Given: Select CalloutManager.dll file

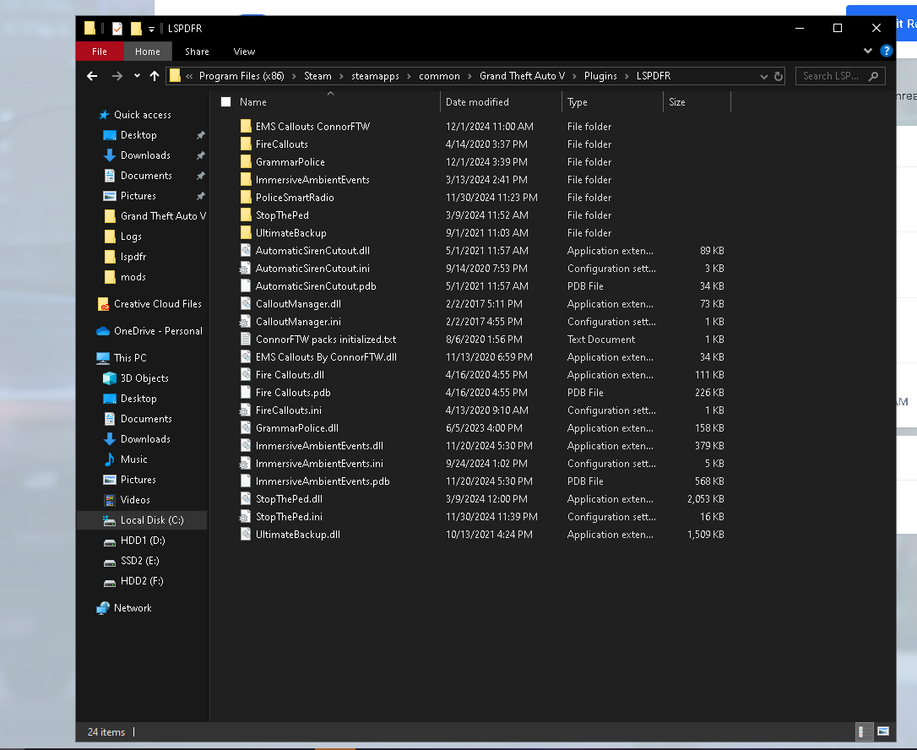Looking at the screenshot, I should pos(298,304).
